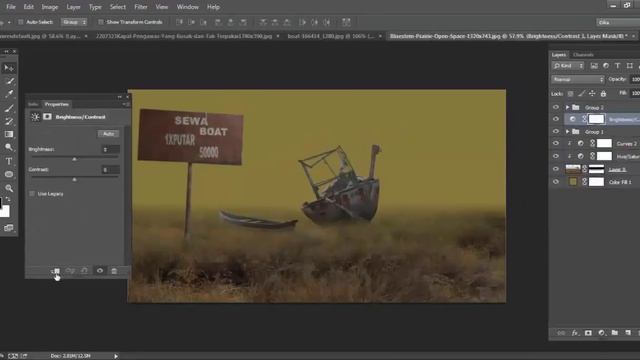Open the File menu
The width and height of the screenshot is (640, 360).
[x=11, y=7]
